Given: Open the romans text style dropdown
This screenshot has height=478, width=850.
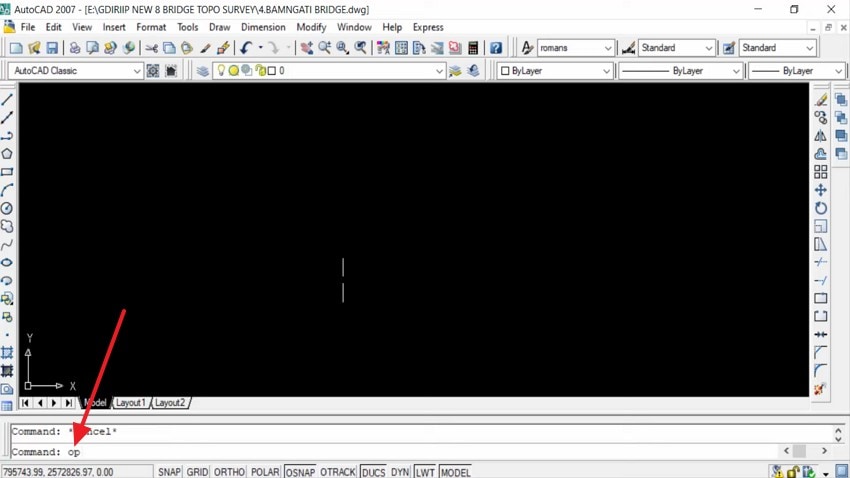Looking at the screenshot, I should click(608, 48).
